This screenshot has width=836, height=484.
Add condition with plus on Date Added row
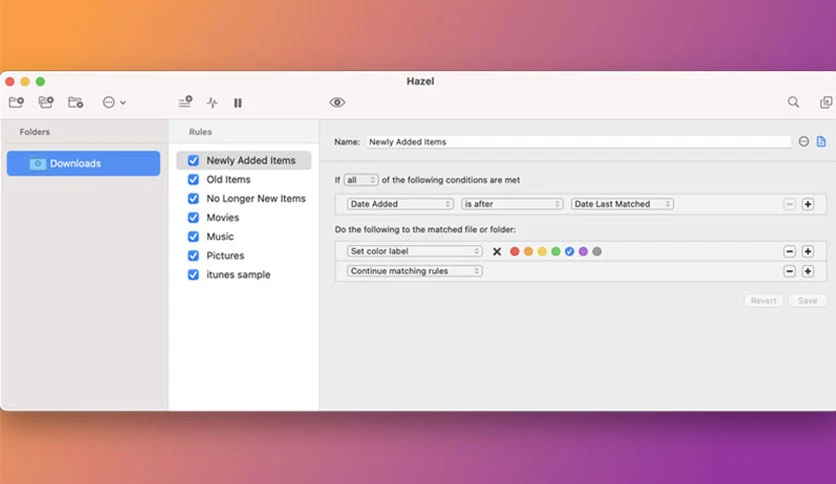tap(808, 204)
